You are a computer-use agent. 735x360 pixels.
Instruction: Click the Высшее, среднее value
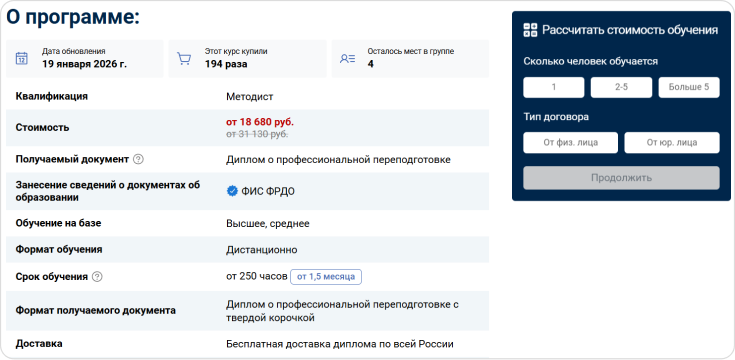coord(268,224)
